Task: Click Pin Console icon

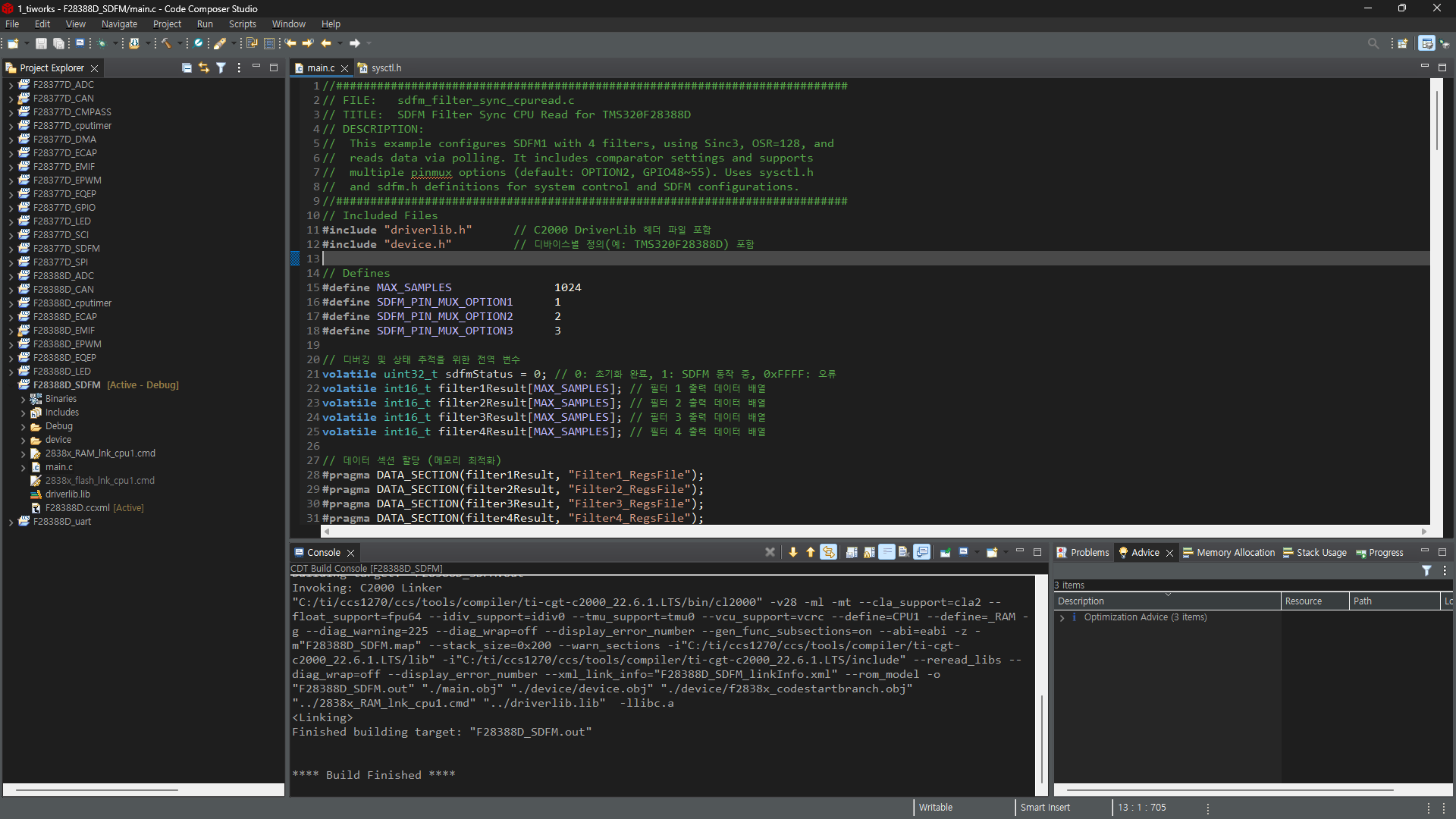Action: (x=945, y=552)
